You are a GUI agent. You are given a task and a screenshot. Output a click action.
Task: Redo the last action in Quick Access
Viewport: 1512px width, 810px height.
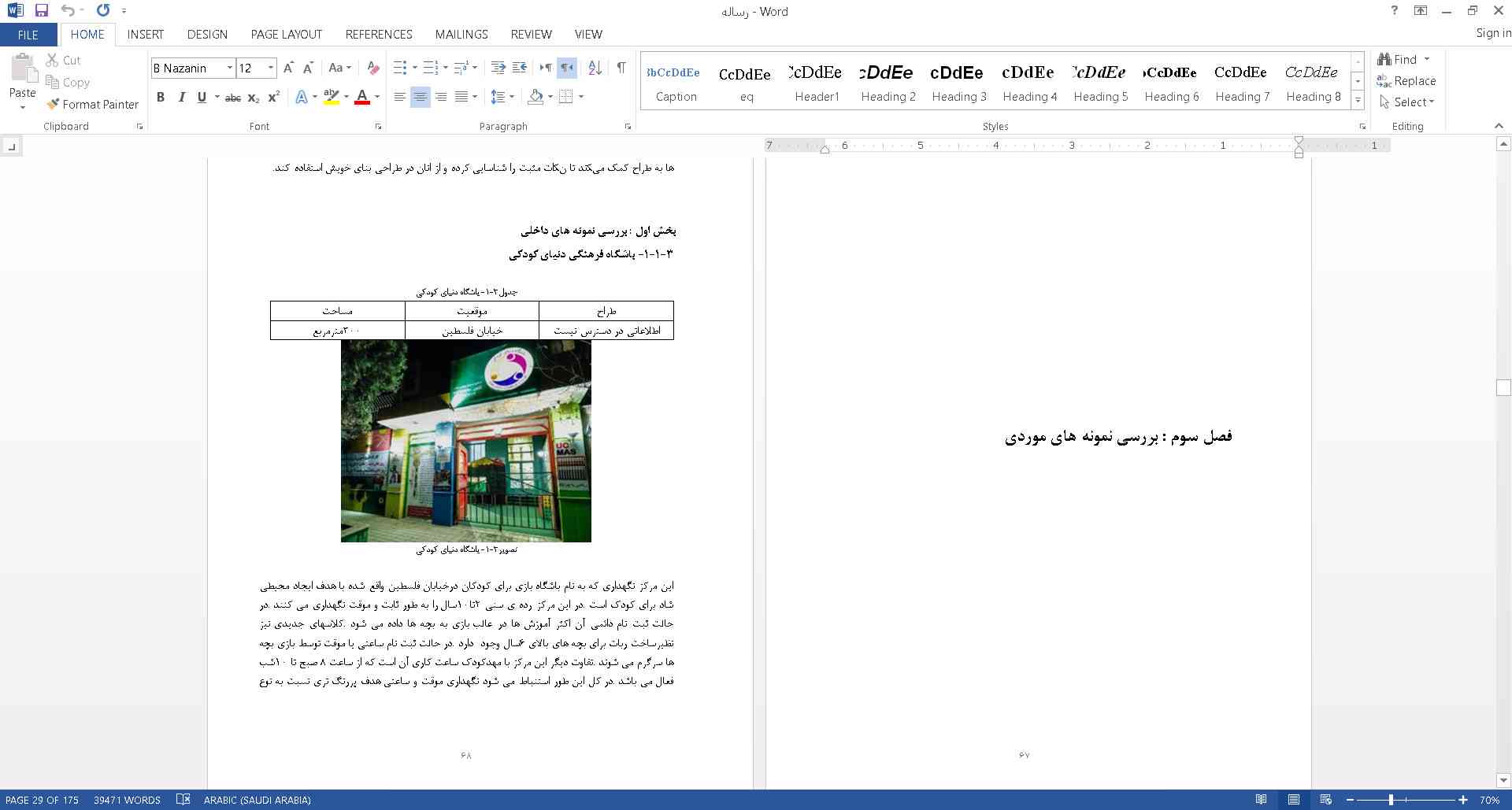coord(103,11)
